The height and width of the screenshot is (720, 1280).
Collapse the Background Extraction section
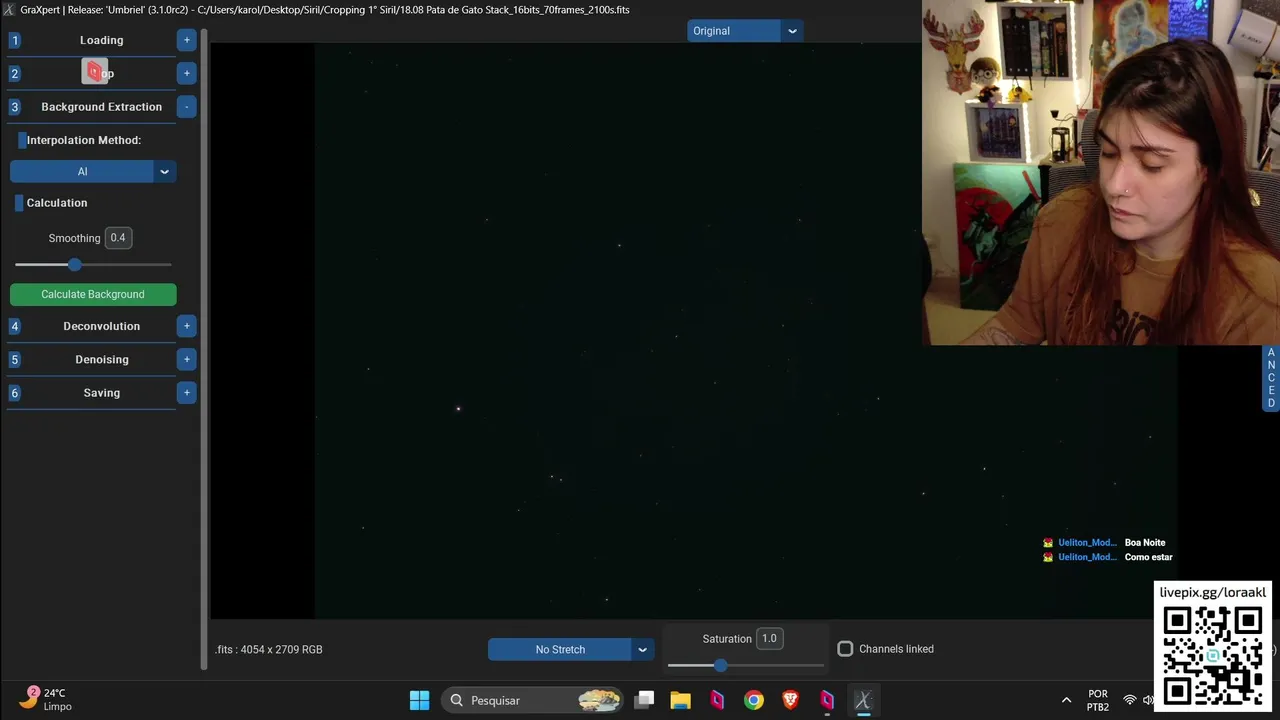(186, 107)
